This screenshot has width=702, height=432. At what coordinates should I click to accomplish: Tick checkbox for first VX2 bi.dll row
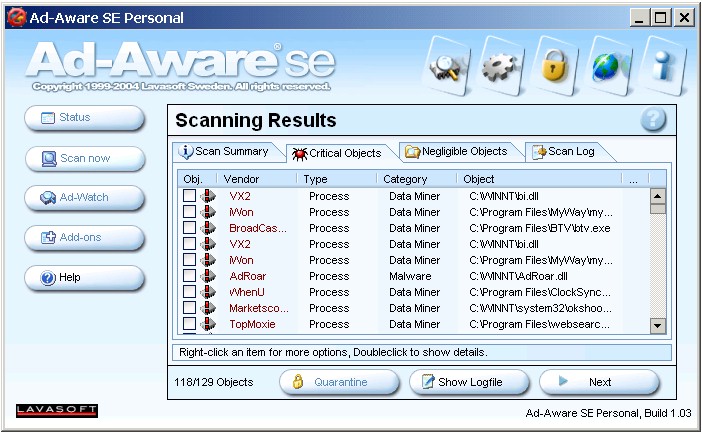pos(189,196)
